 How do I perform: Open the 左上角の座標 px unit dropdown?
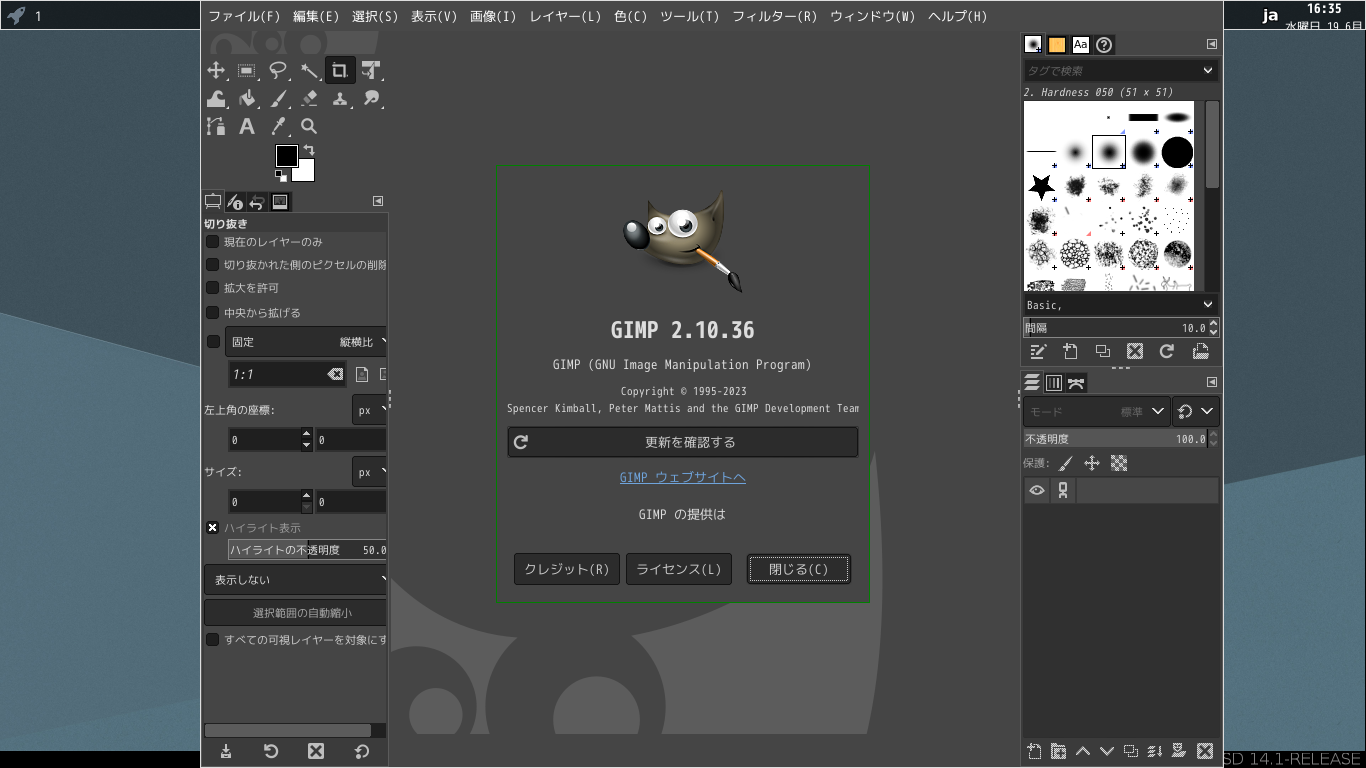pos(369,410)
